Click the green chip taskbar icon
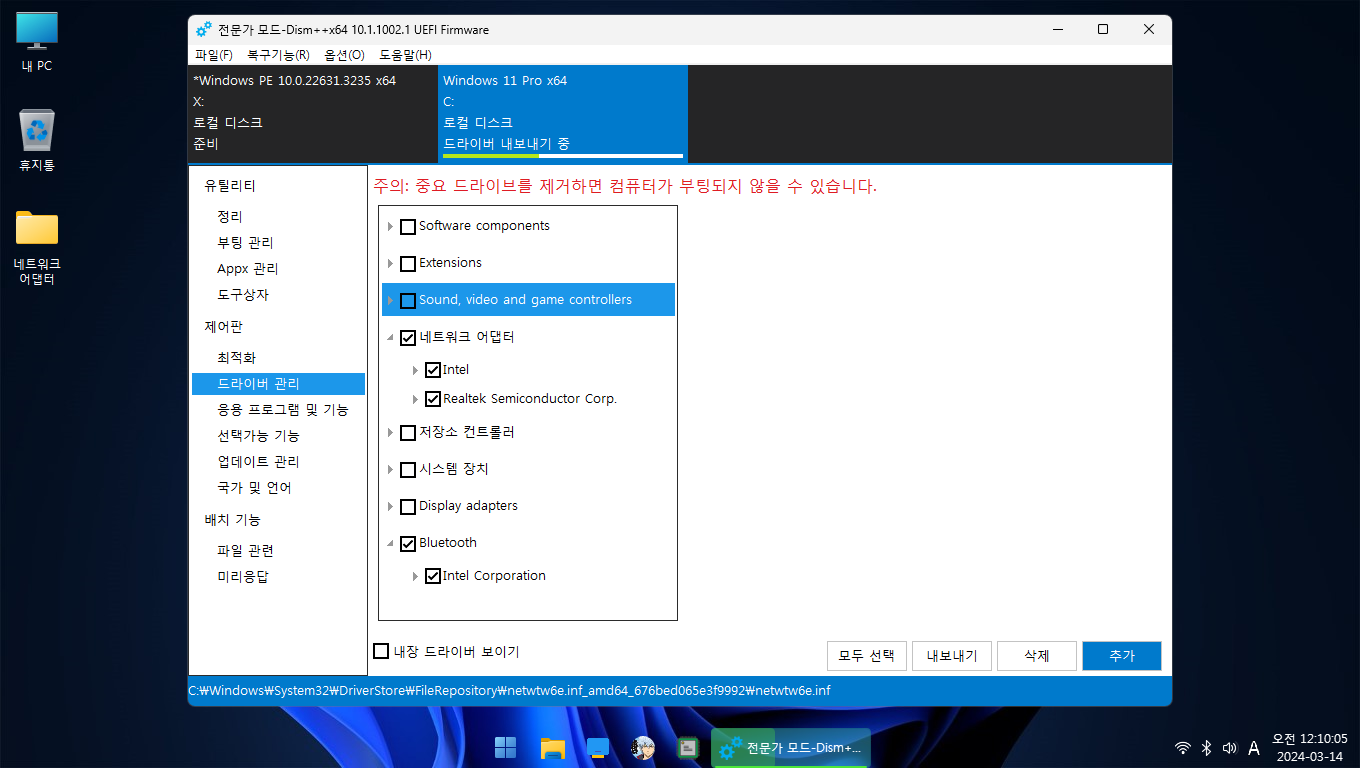This screenshot has height=768, width=1360. (x=688, y=747)
